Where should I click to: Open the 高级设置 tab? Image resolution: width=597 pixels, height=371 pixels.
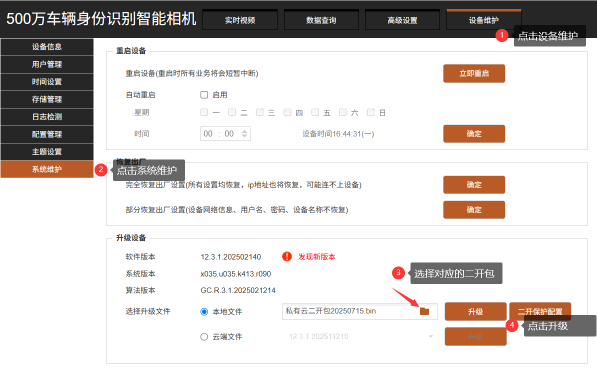pos(402,20)
